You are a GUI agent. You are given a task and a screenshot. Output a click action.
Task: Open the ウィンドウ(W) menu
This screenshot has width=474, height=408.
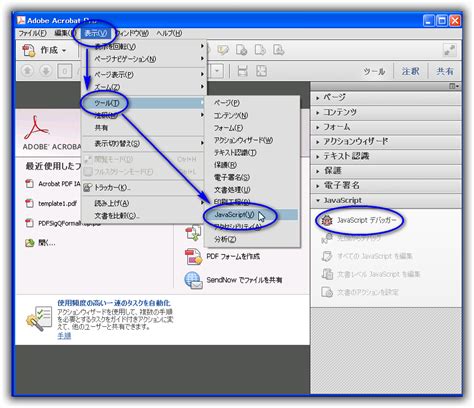point(132,33)
